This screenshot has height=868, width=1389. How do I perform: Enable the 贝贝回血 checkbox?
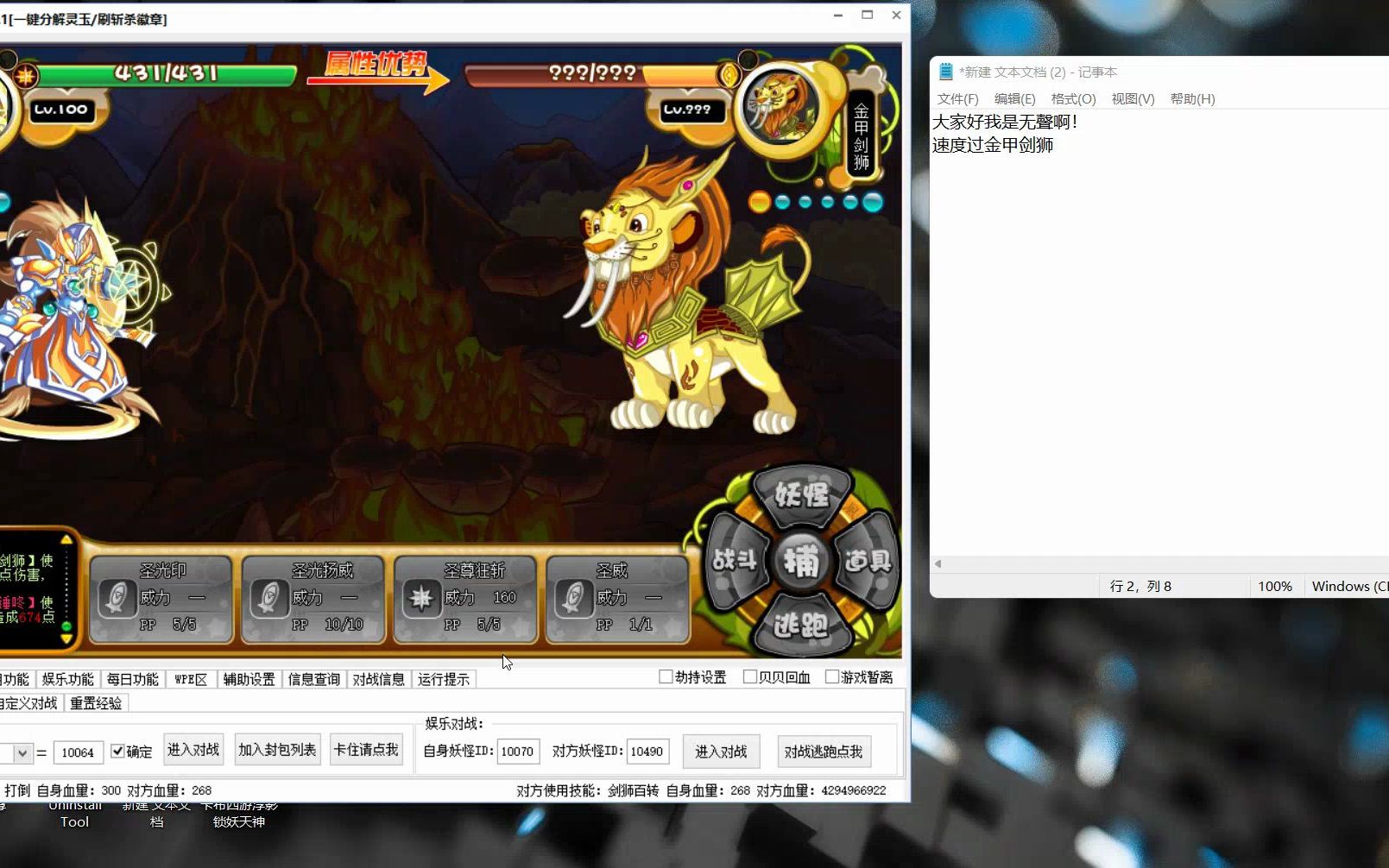749,677
